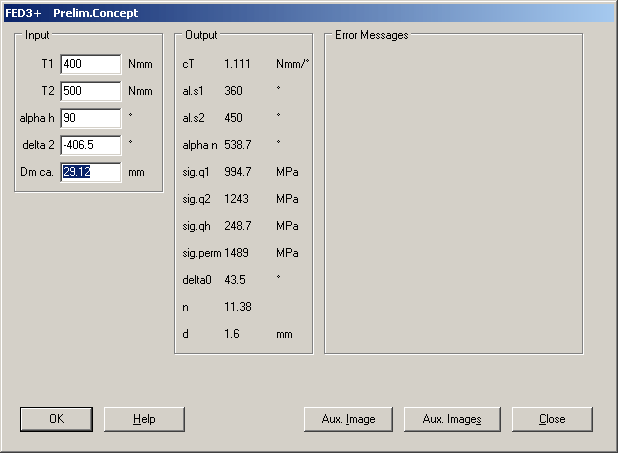Click the cT output value 1.111
This screenshot has width=618, height=453.
click(237, 63)
